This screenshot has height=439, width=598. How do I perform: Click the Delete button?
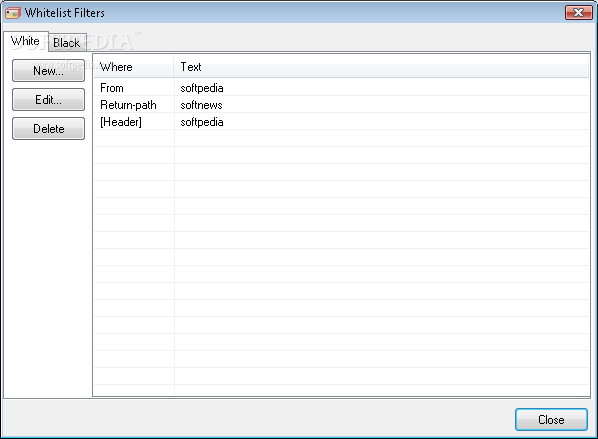pos(48,129)
